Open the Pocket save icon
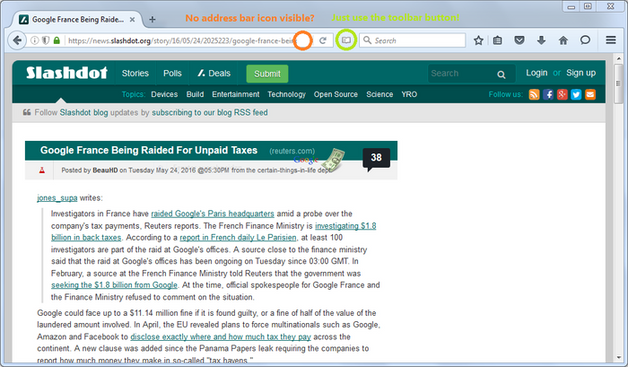 pyautogui.click(x=519, y=40)
